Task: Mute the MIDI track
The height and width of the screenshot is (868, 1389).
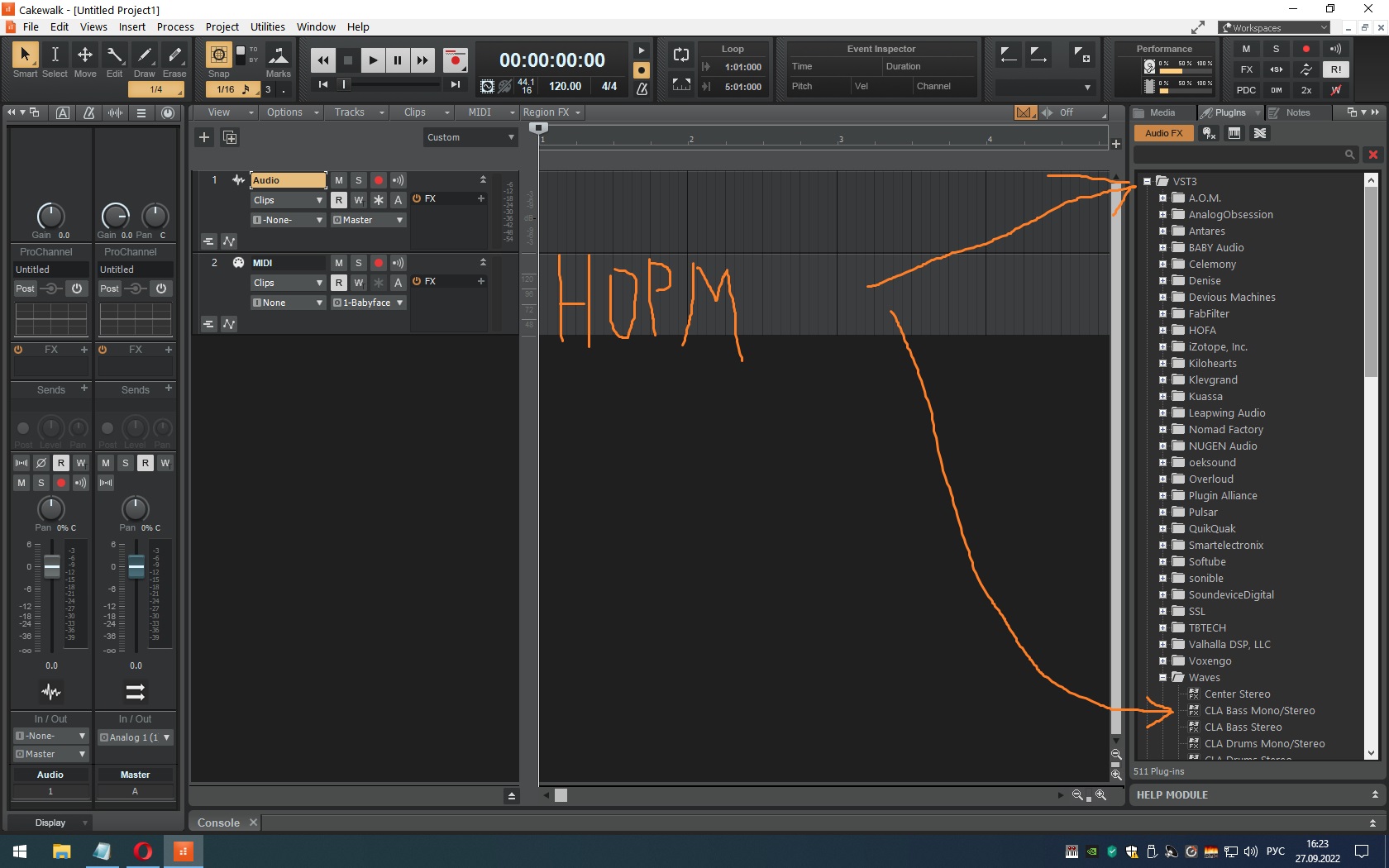Action: pos(339,263)
